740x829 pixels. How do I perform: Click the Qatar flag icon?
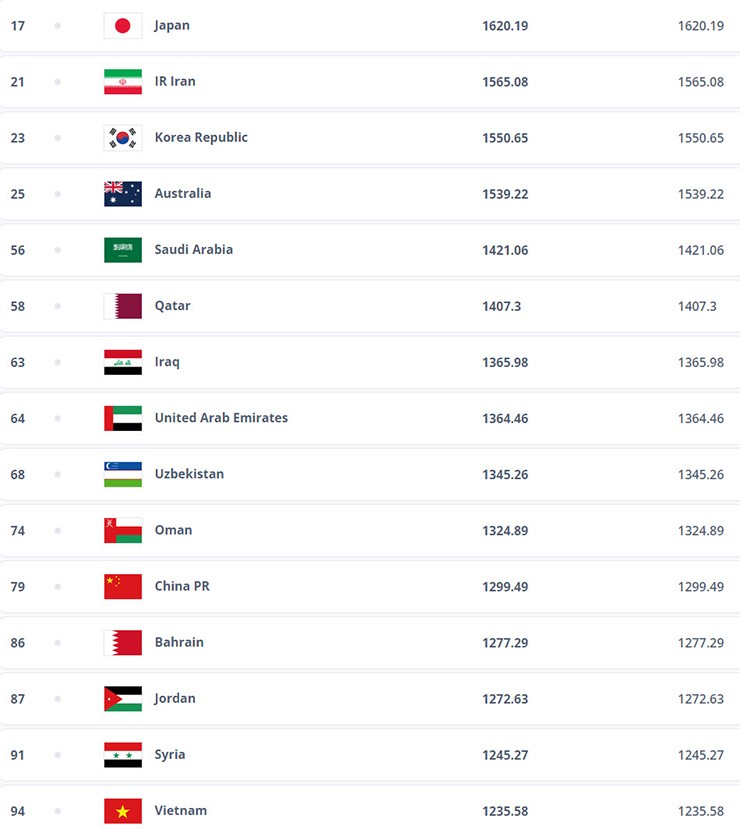(x=123, y=306)
